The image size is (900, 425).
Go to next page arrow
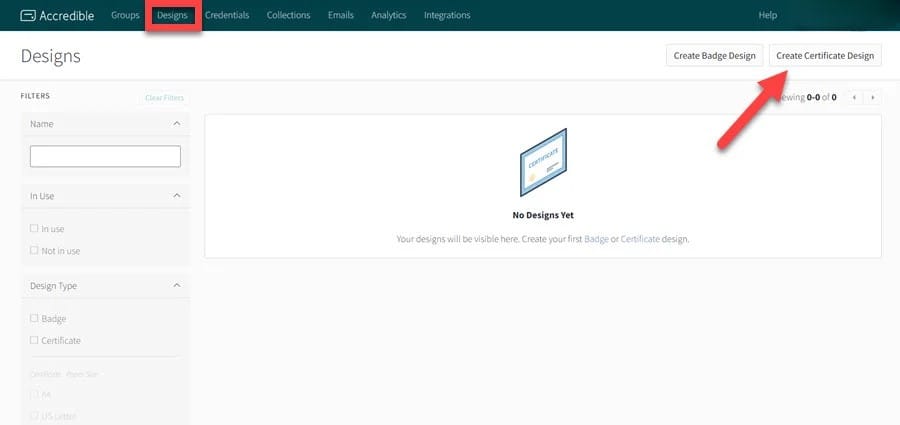coord(873,97)
